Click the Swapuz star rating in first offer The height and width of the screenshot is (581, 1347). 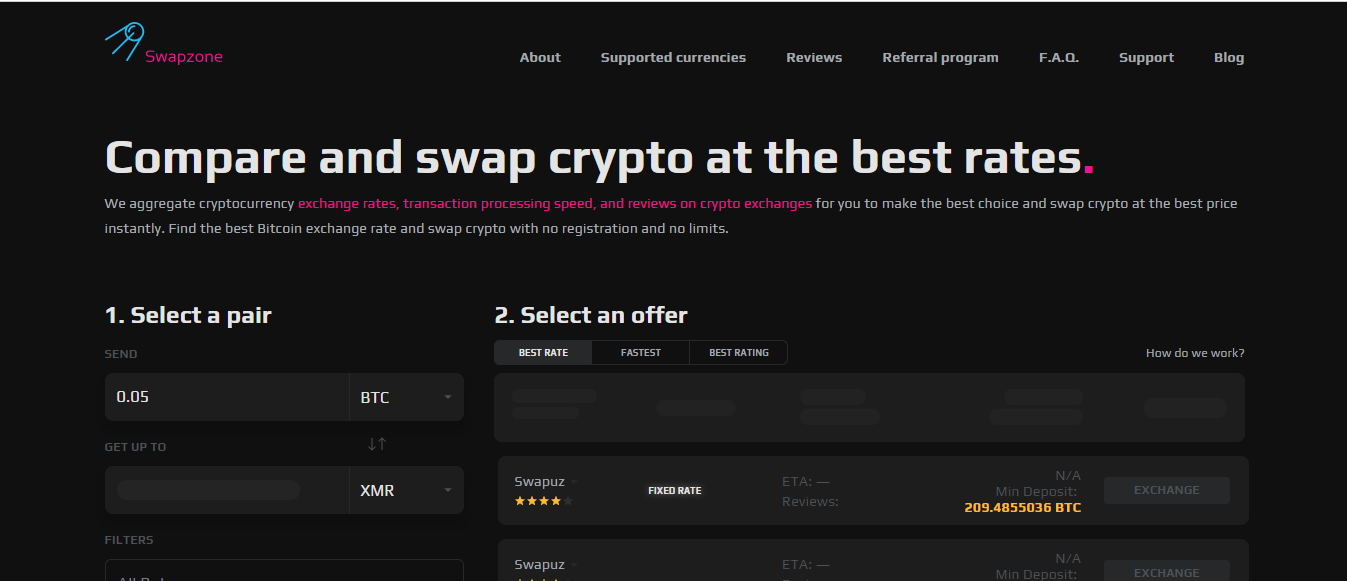point(544,501)
